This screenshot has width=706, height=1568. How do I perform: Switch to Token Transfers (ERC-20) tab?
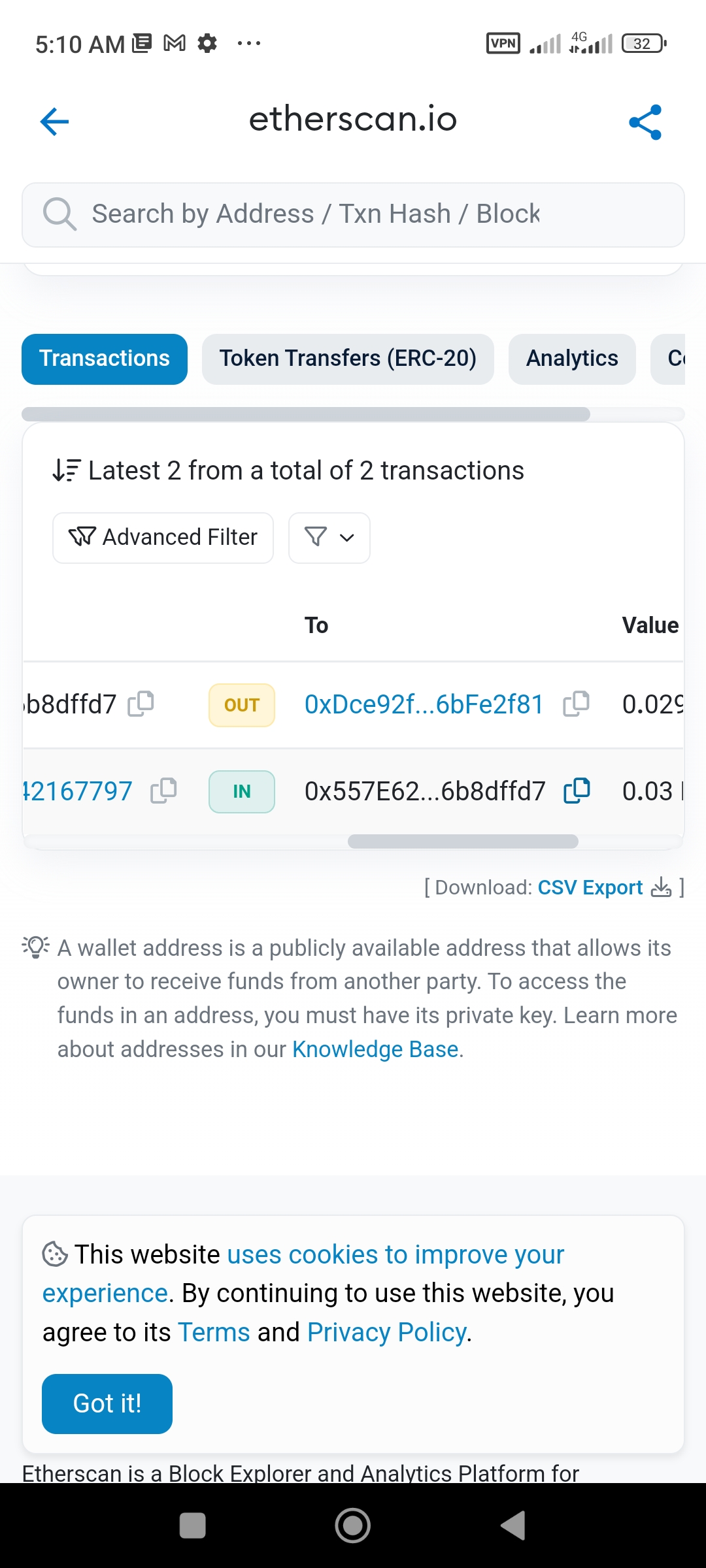[x=348, y=359]
